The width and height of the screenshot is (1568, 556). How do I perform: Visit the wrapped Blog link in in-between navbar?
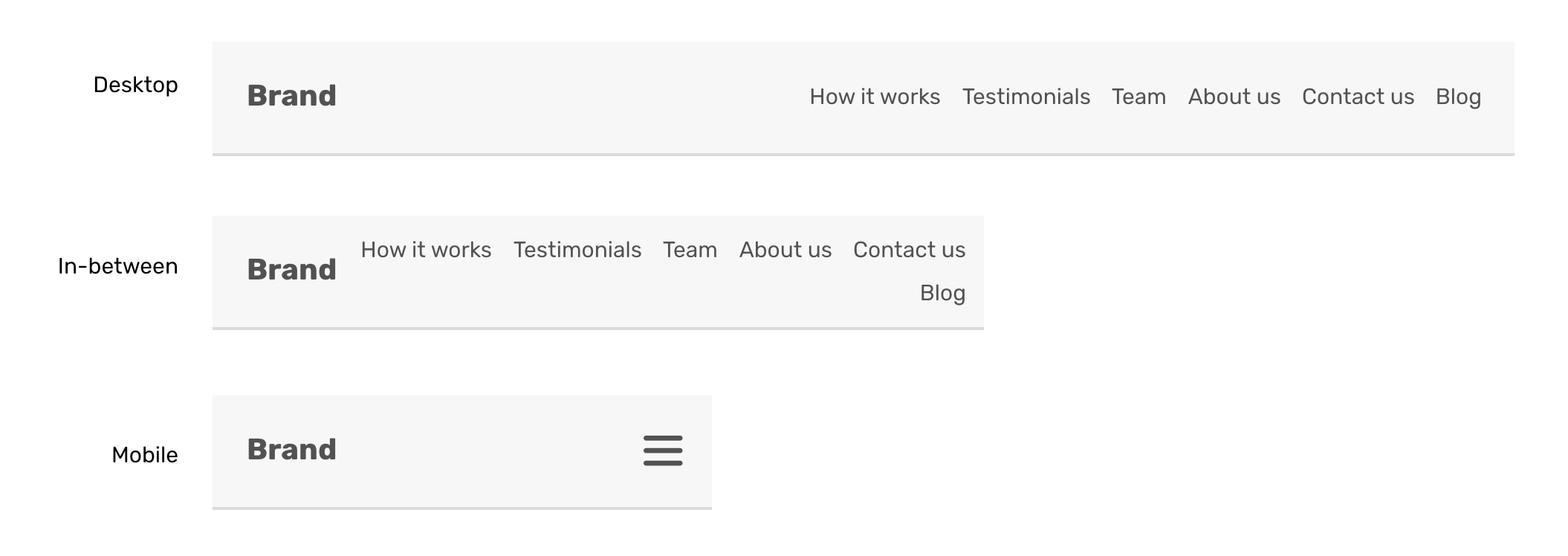tap(942, 293)
